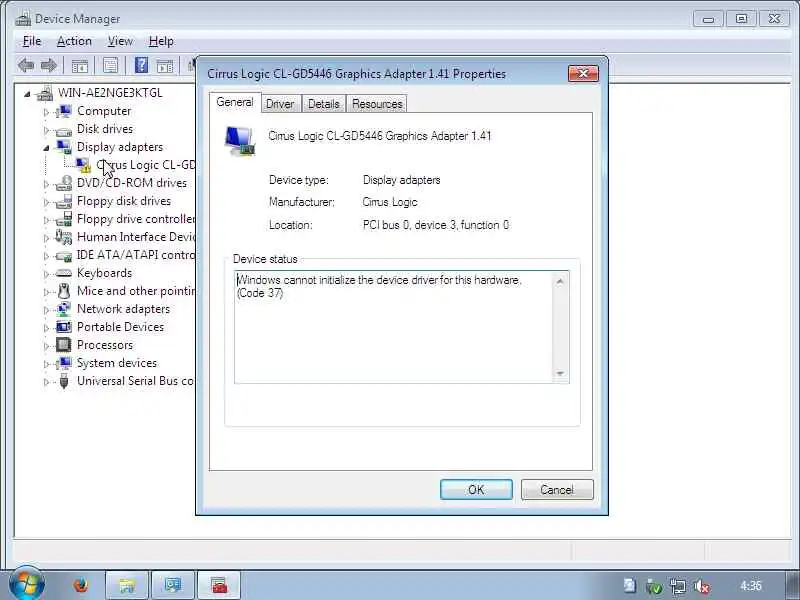Expand the IDE ATA/ATAPI controllers node
The width and height of the screenshot is (800, 600).
coord(46,256)
